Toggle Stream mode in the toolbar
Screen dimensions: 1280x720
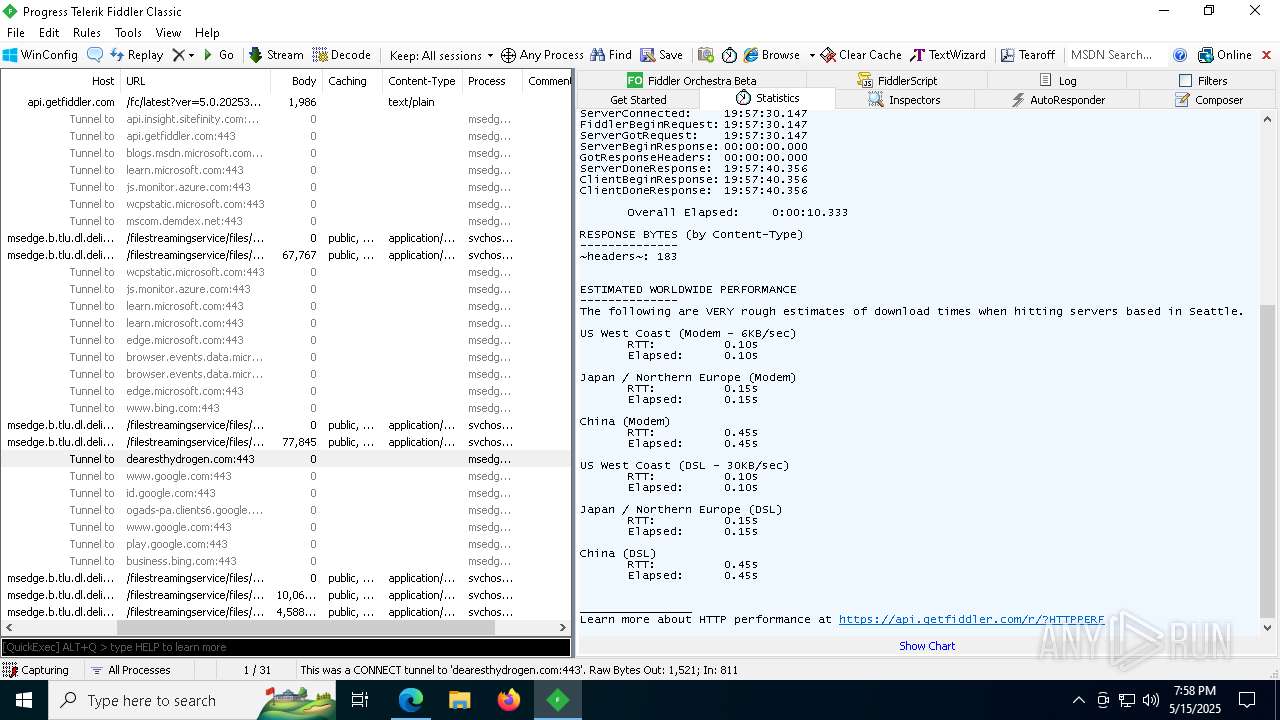tap(276, 55)
